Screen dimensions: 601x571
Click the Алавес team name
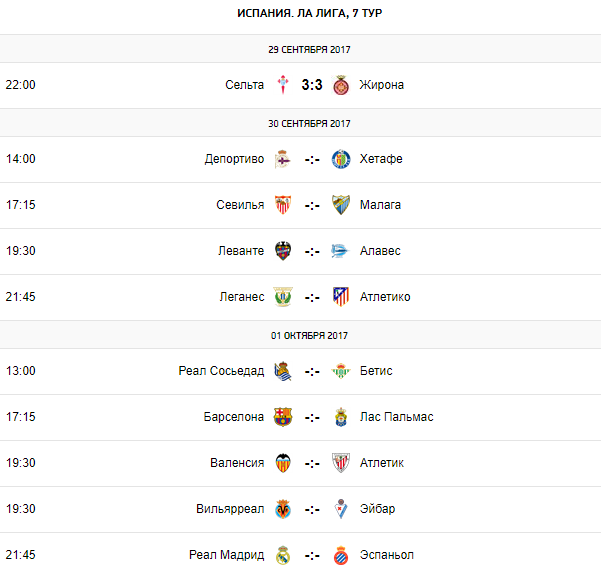(x=380, y=251)
